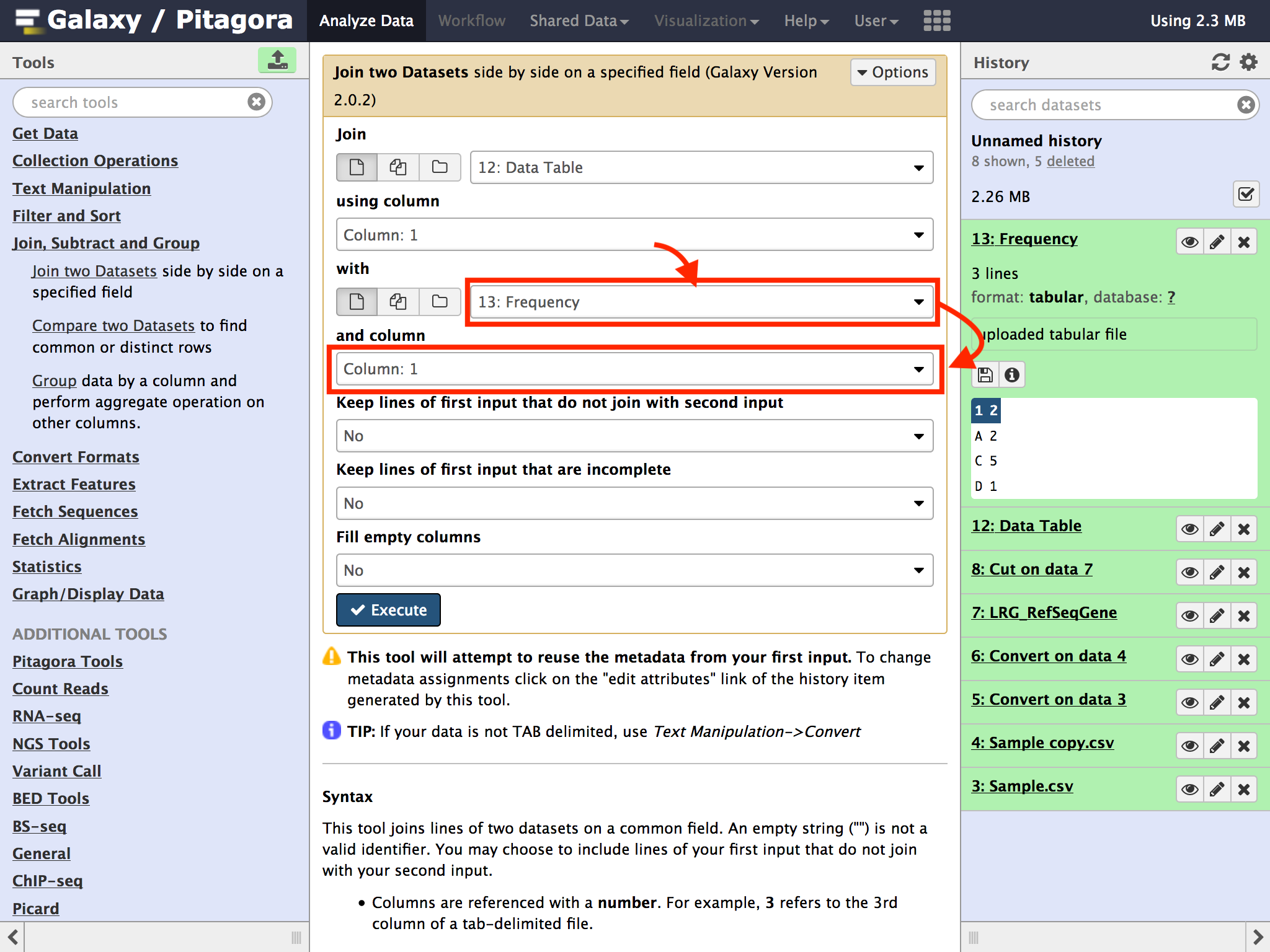View details info icon for Frequency dataset
This screenshot has height=952, width=1270.
(x=1012, y=375)
